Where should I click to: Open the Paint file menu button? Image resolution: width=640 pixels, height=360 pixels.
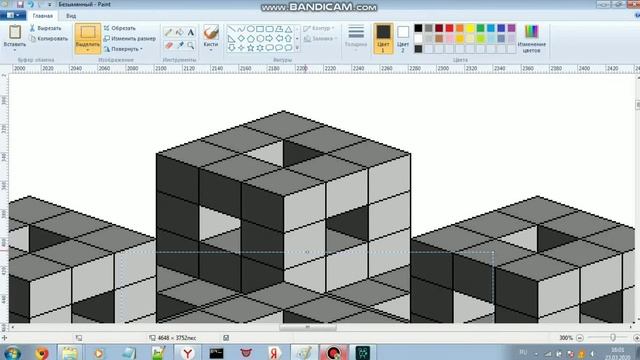click(x=13, y=16)
